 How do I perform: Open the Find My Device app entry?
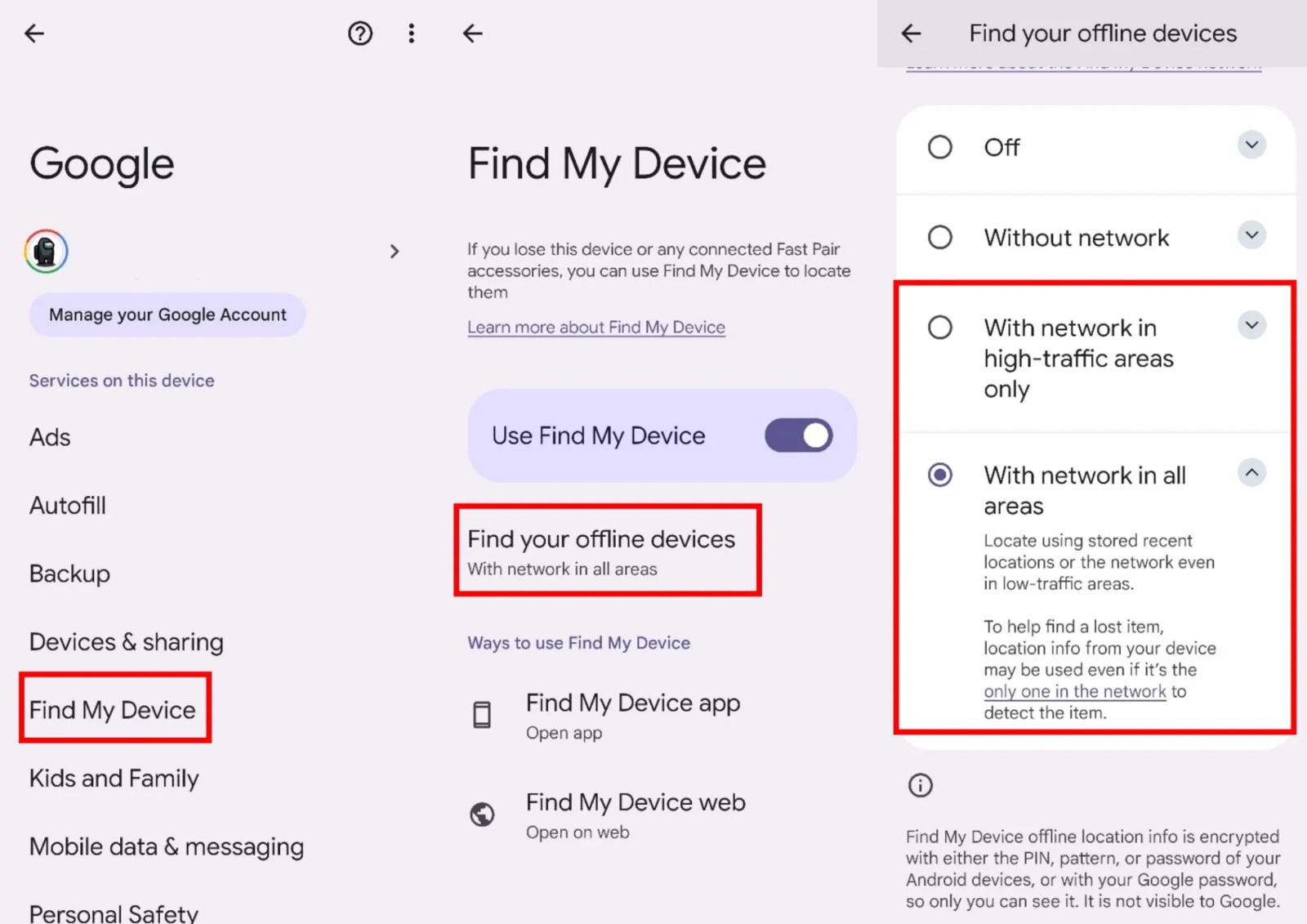tap(633, 716)
